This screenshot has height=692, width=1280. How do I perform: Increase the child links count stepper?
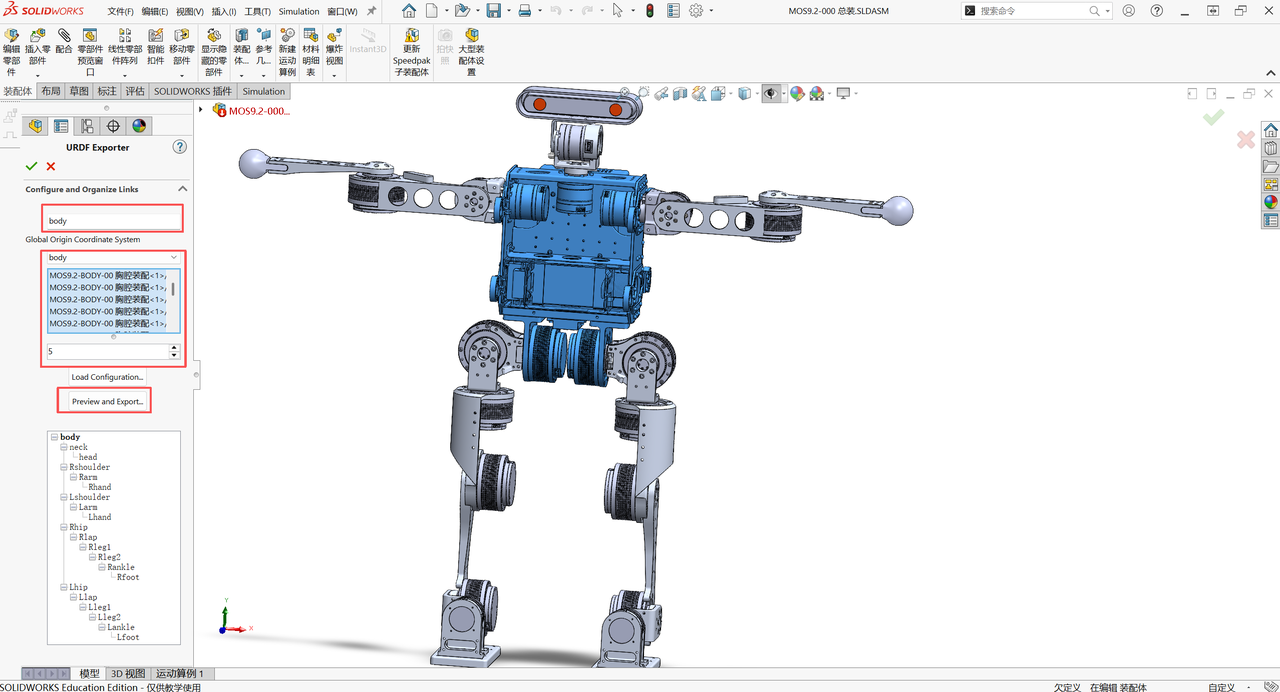pyautogui.click(x=174, y=348)
